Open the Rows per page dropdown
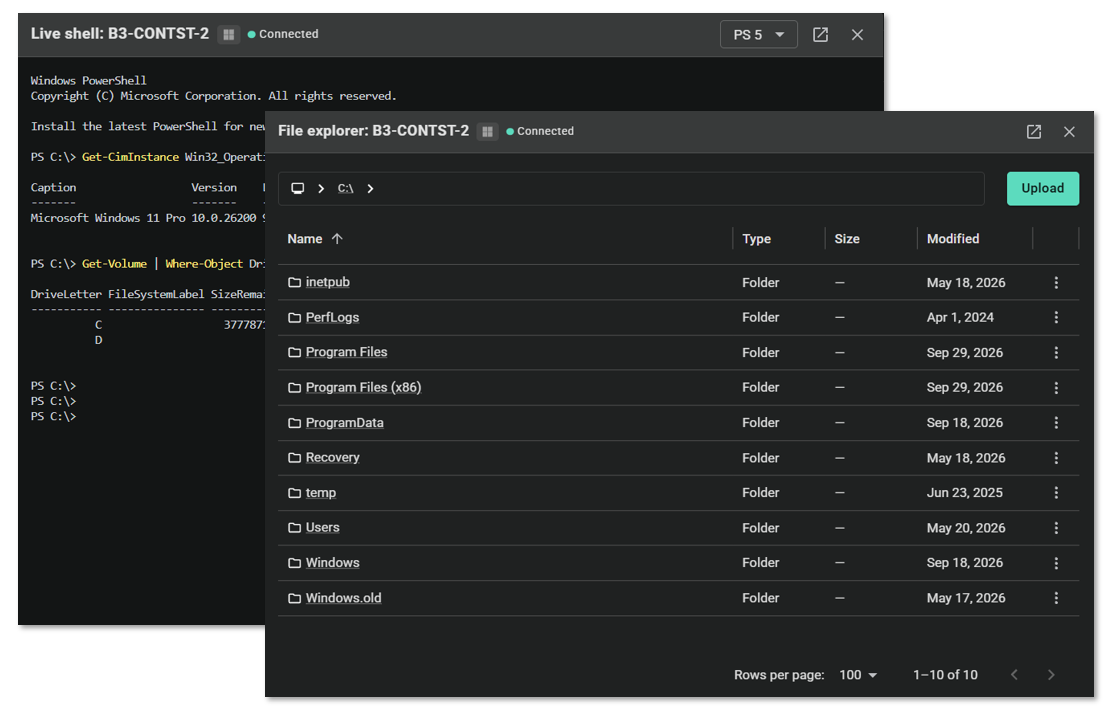Viewport: 1116px width, 712px height. pyautogui.click(x=858, y=675)
